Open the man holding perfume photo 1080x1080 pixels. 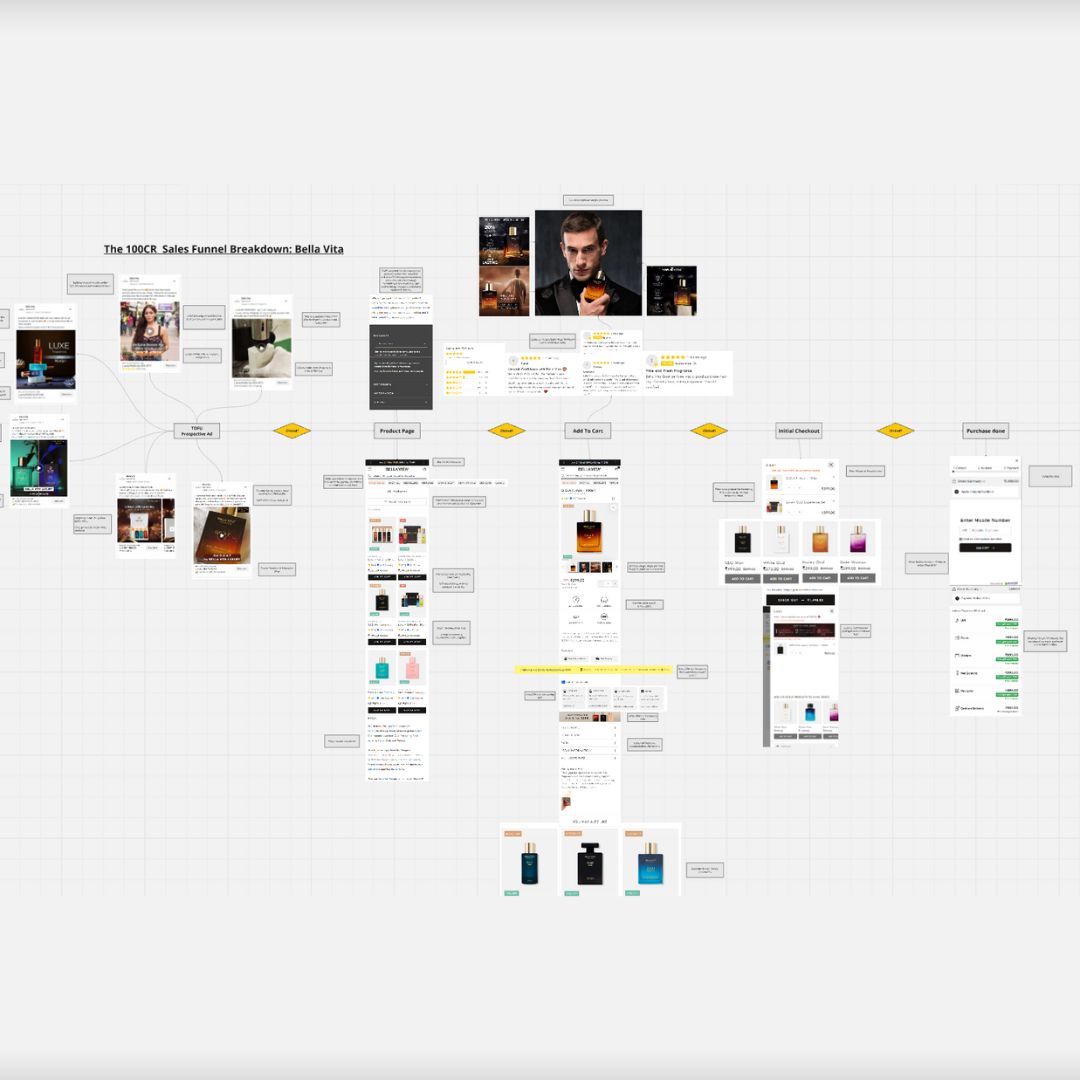click(x=588, y=262)
